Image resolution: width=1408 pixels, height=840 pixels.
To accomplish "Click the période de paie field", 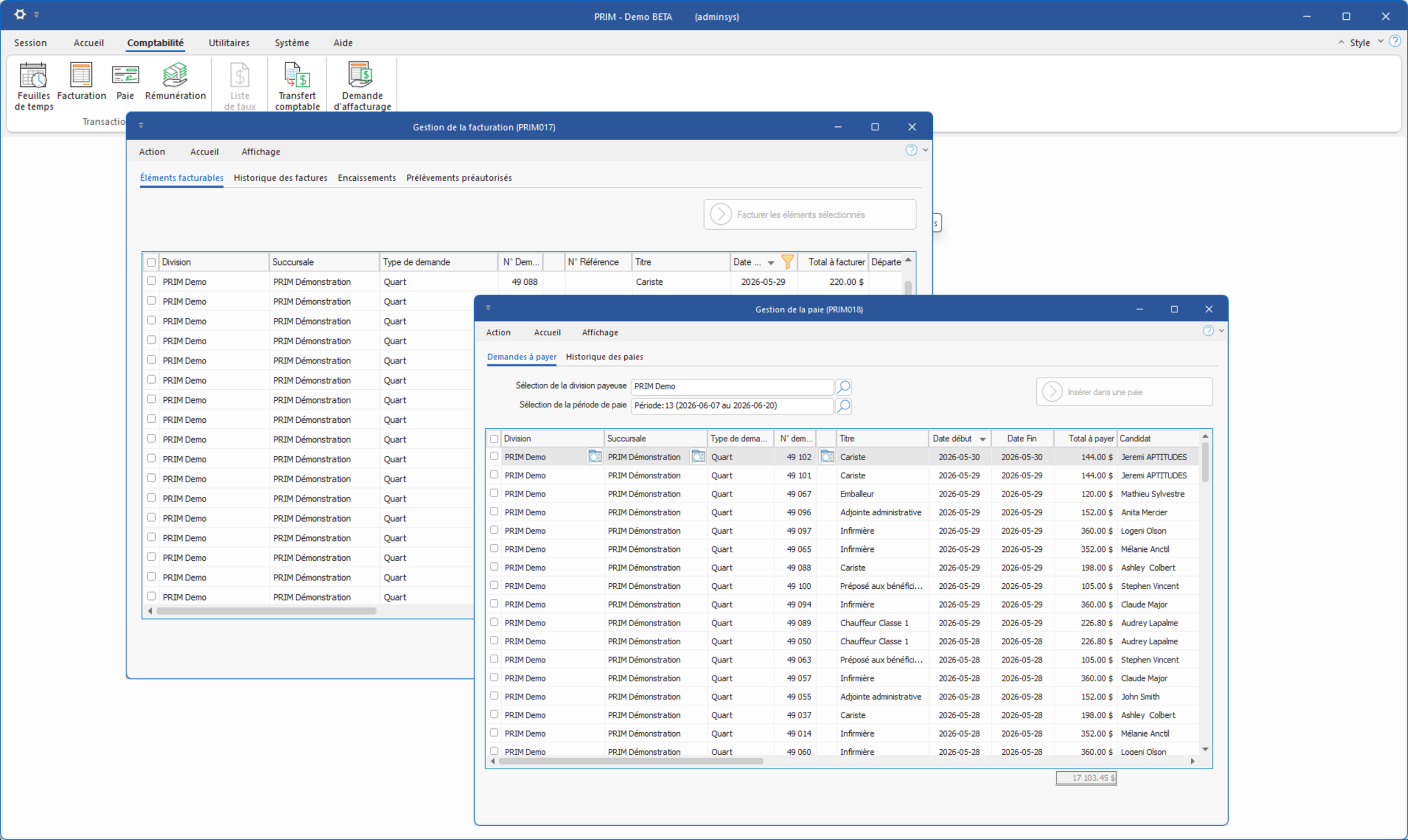I will [732, 406].
